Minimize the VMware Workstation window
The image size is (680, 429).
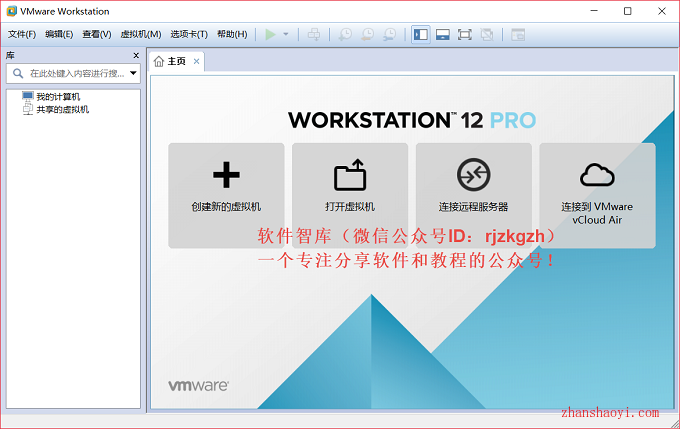pyautogui.click(x=594, y=11)
